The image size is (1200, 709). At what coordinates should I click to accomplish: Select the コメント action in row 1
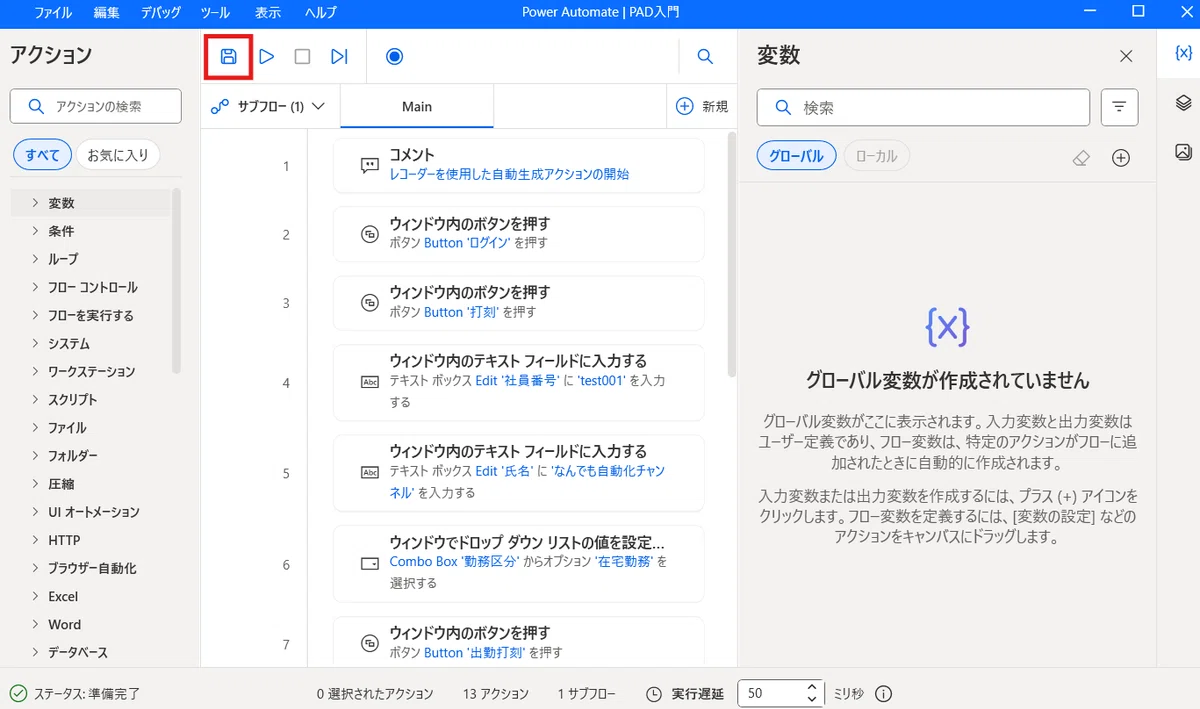point(519,165)
